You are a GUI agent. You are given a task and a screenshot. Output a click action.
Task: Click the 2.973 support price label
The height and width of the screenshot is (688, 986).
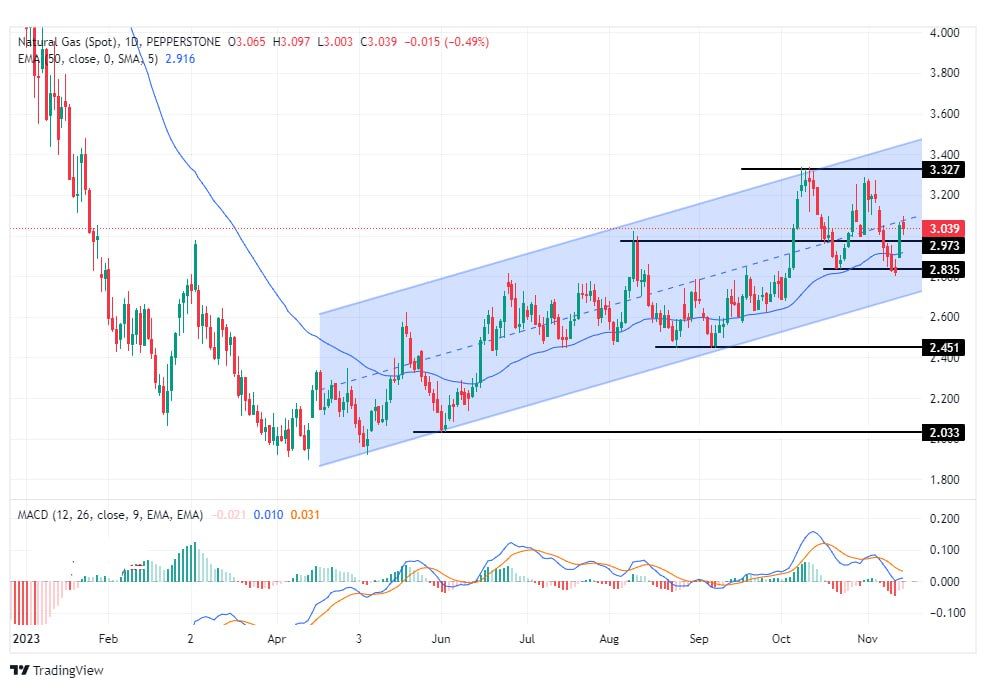tap(944, 243)
